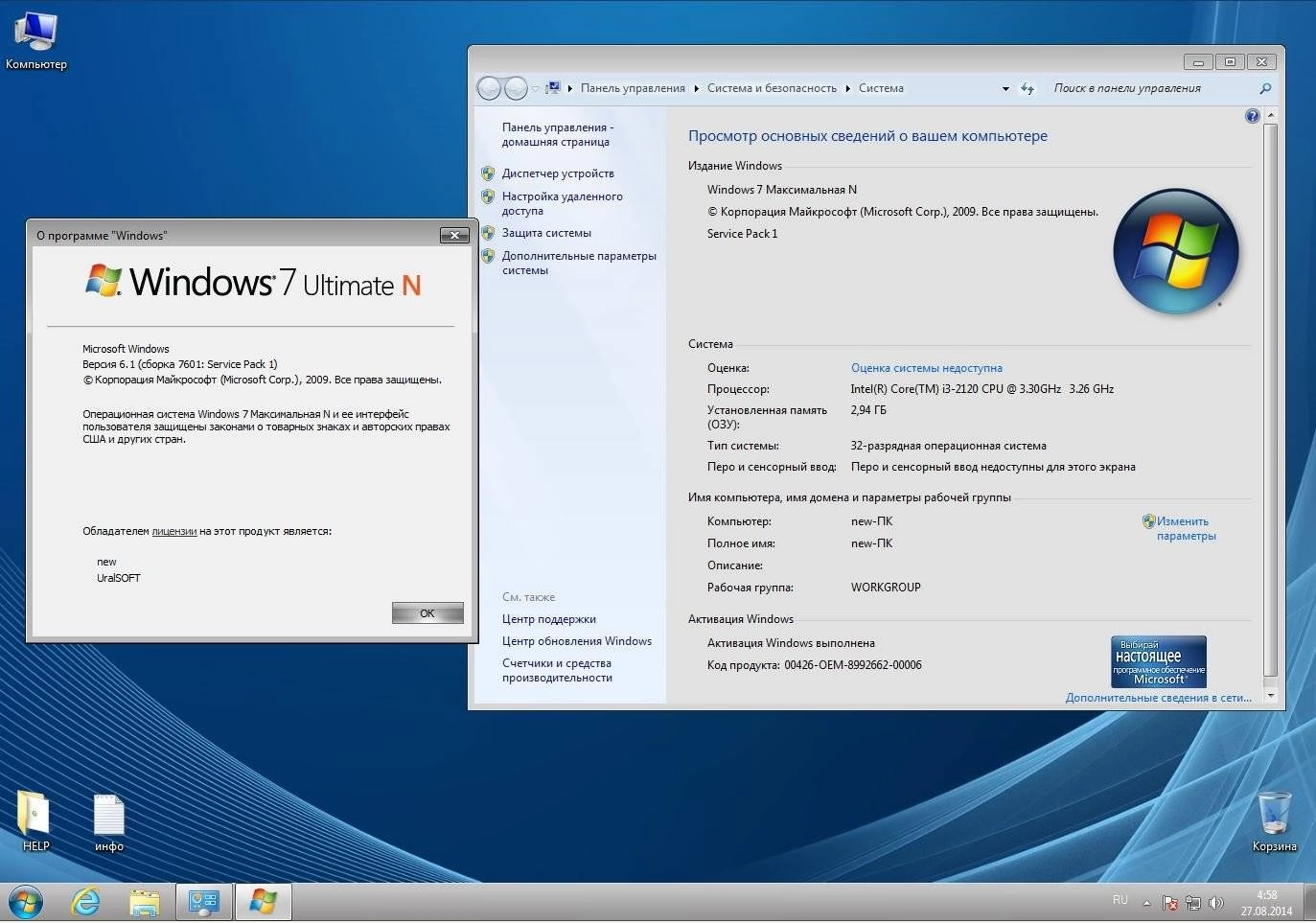Open Диспетчер устройств link
The width and height of the screenshot is (1316, 923).
click(x=558, y=173)
